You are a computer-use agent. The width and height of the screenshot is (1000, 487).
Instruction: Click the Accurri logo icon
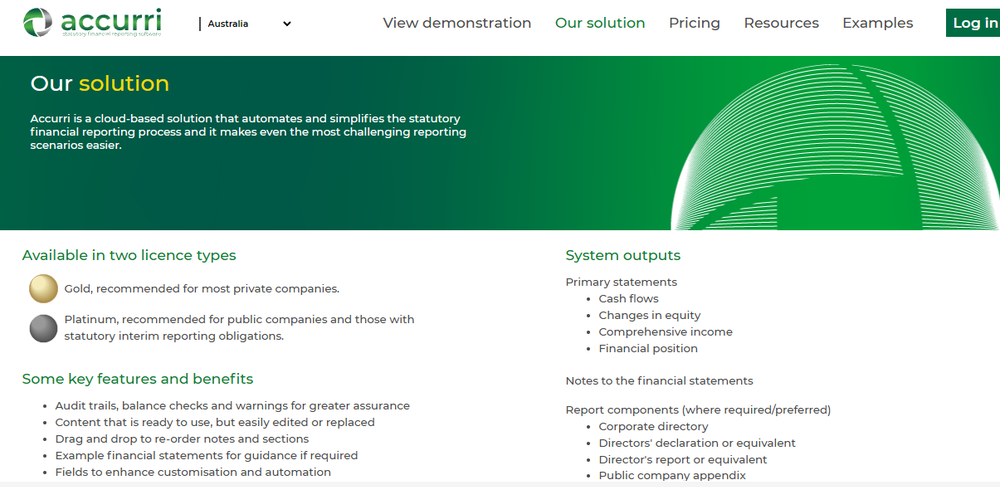(x=38, y=22)
